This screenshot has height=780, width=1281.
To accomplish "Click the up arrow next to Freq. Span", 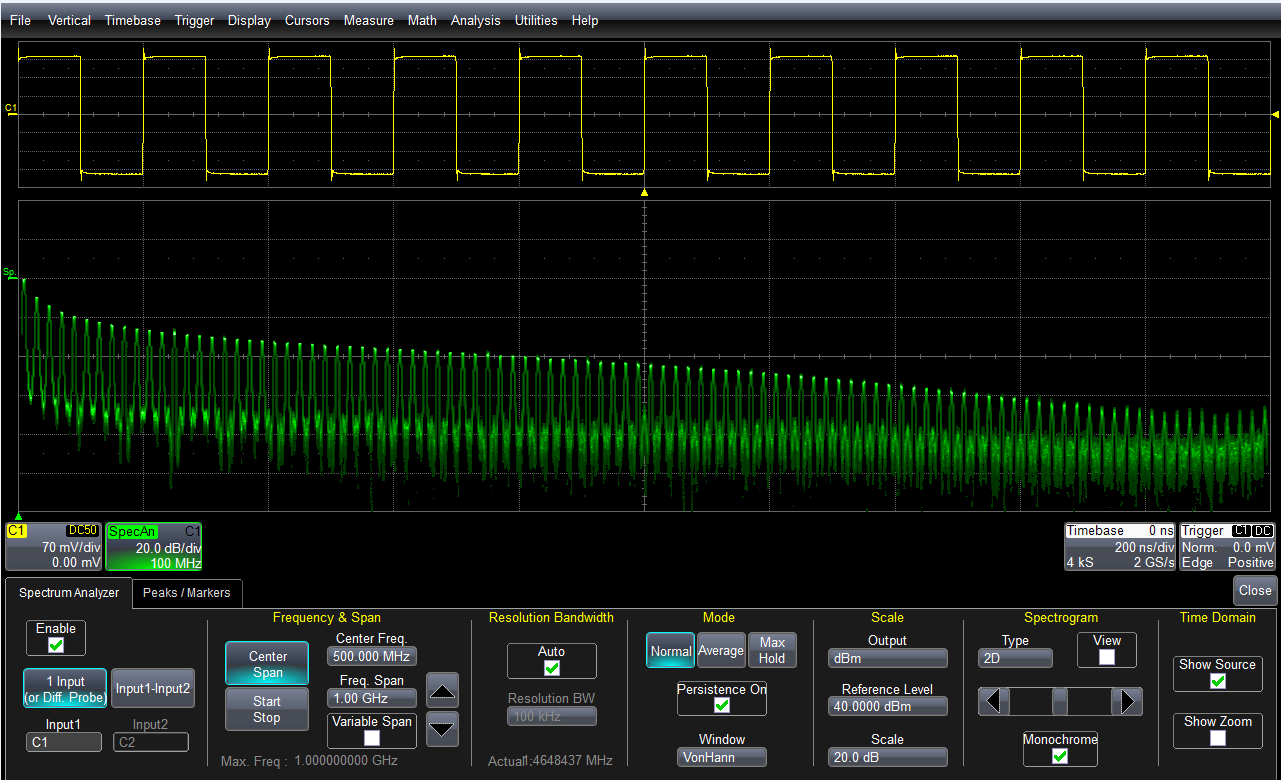I will point(442,689).
